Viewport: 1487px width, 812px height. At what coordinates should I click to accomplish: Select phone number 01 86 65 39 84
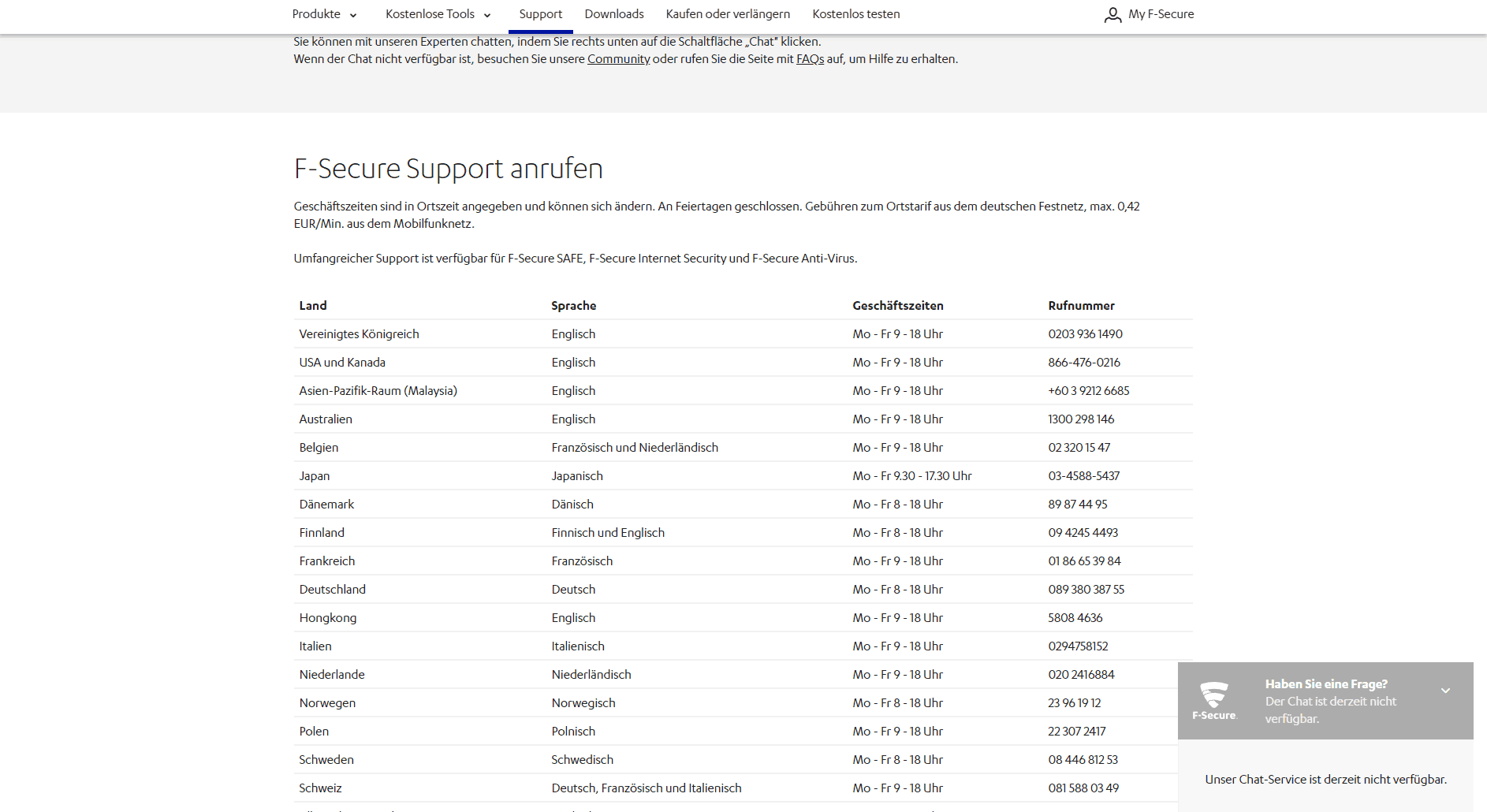coord(1085,561)
